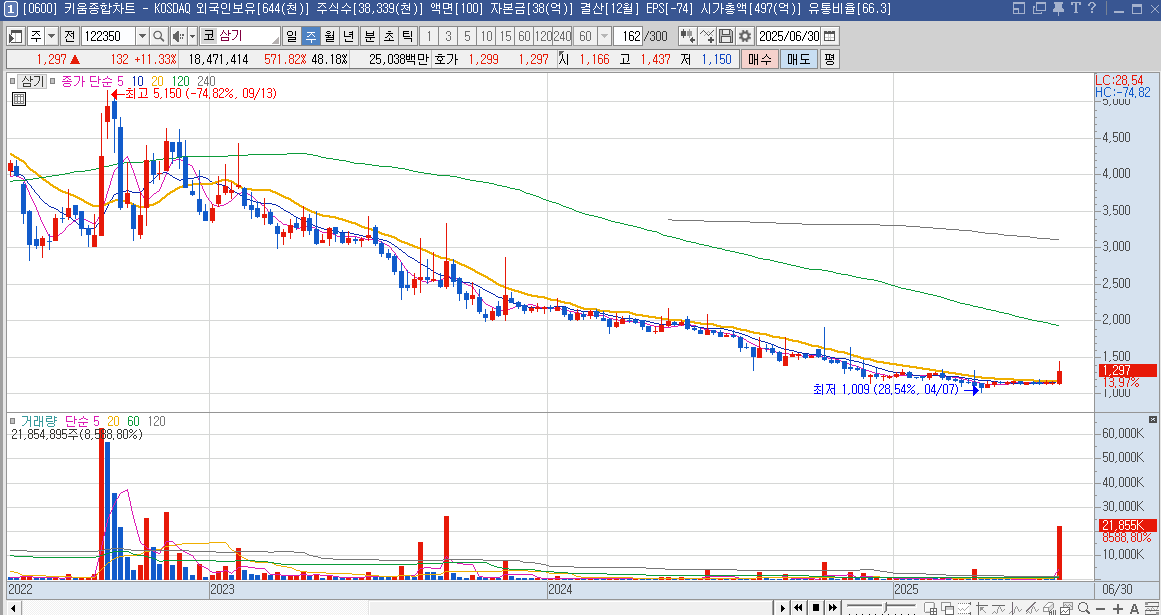Click the dotted selection chart icon at bottom

point(964,608)
